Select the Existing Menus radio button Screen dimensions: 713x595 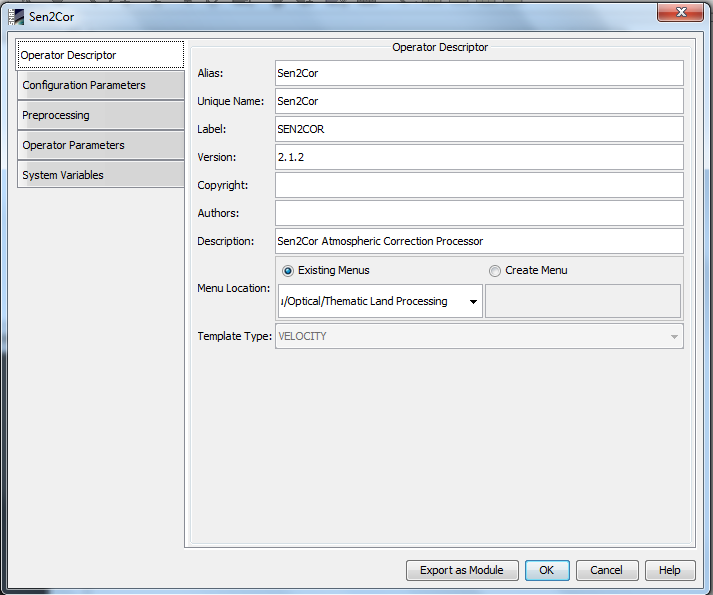click(289, 271)
